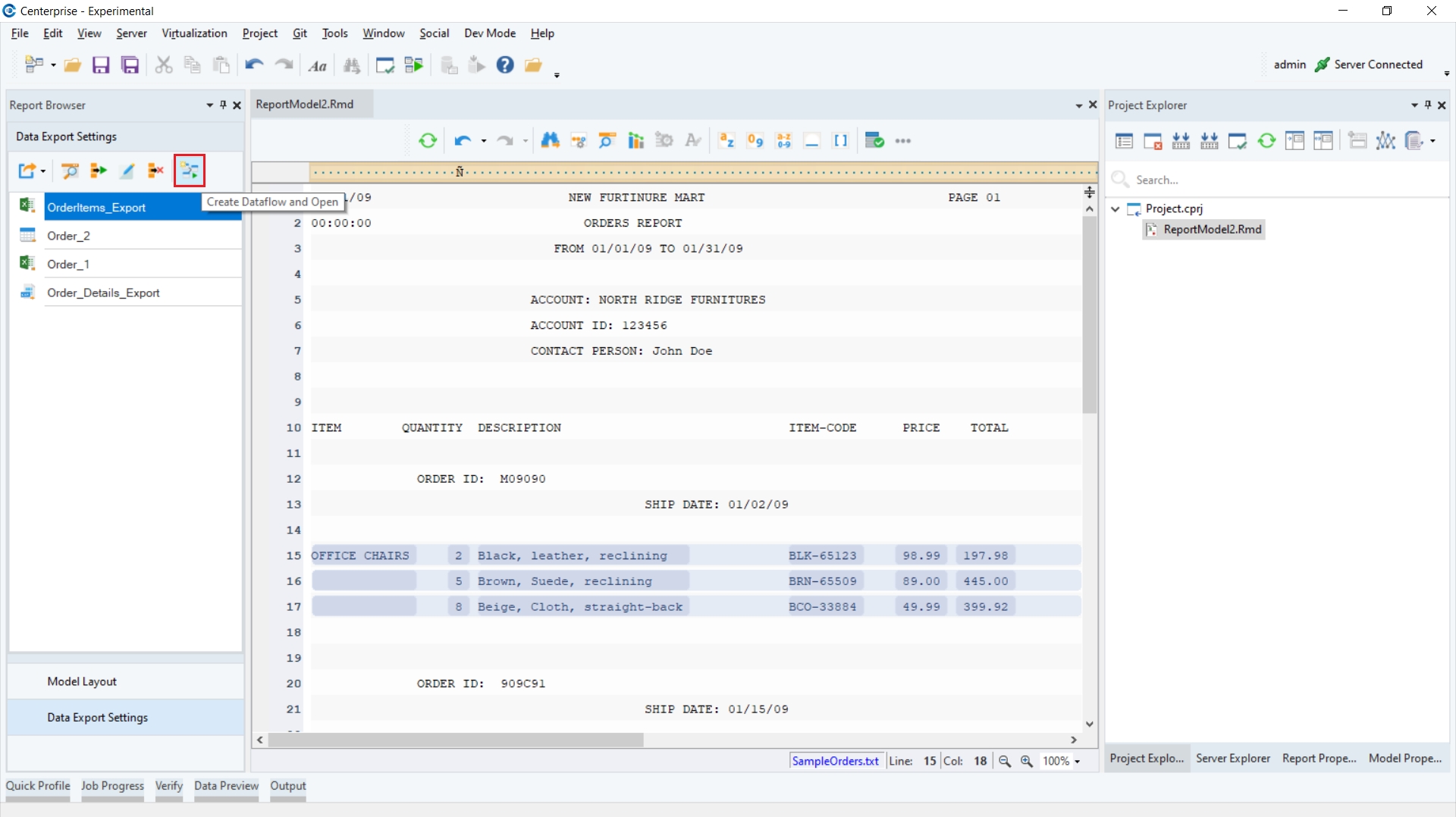This screenshot has width=1456, height=817.
Task: Switch to the Server Explorer tab
Action: pos(1232,758)
